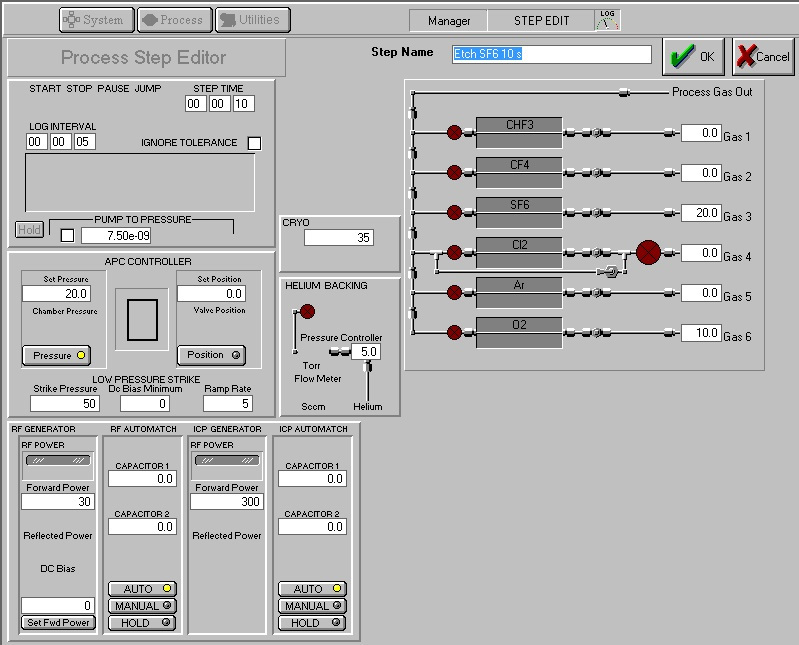The height and width of the screenshot is (645, 799).
Task: Click the Gas 4 Cl2 flow field
Action: pyautogui.click(x=701, y=253)
